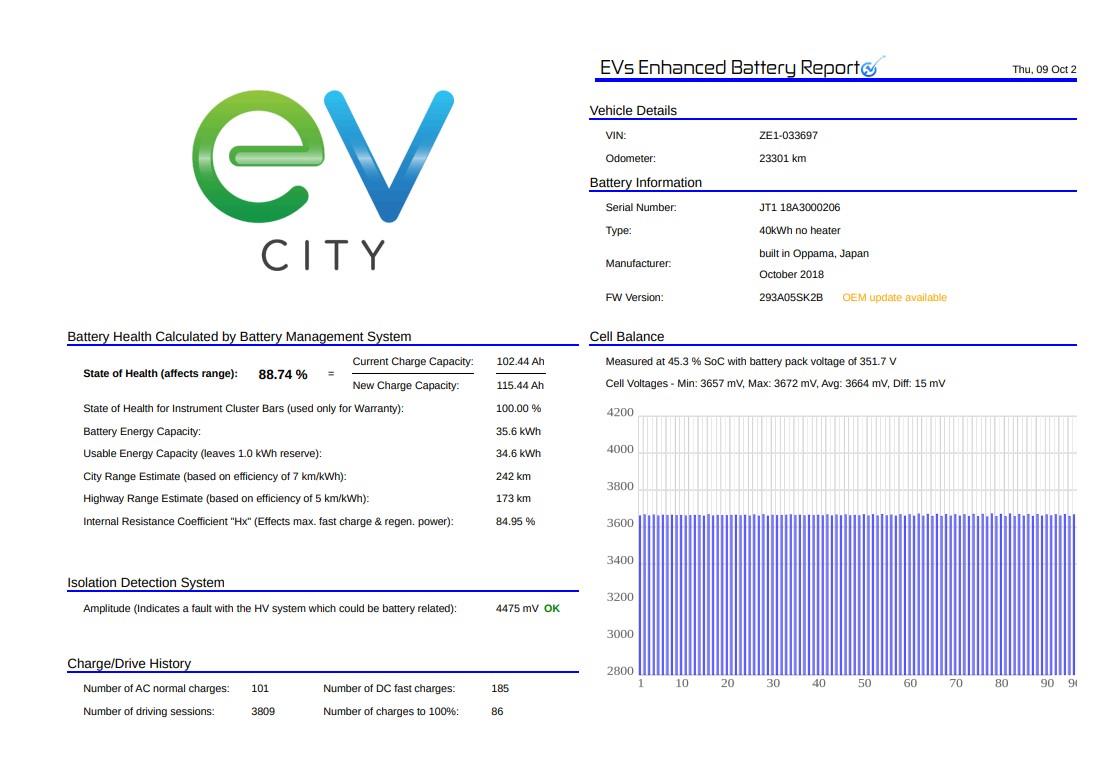Viewport: 1114px width, 775px height.
Task: Click the odometer reading 23301 km
Action: [x=782, y=159]
